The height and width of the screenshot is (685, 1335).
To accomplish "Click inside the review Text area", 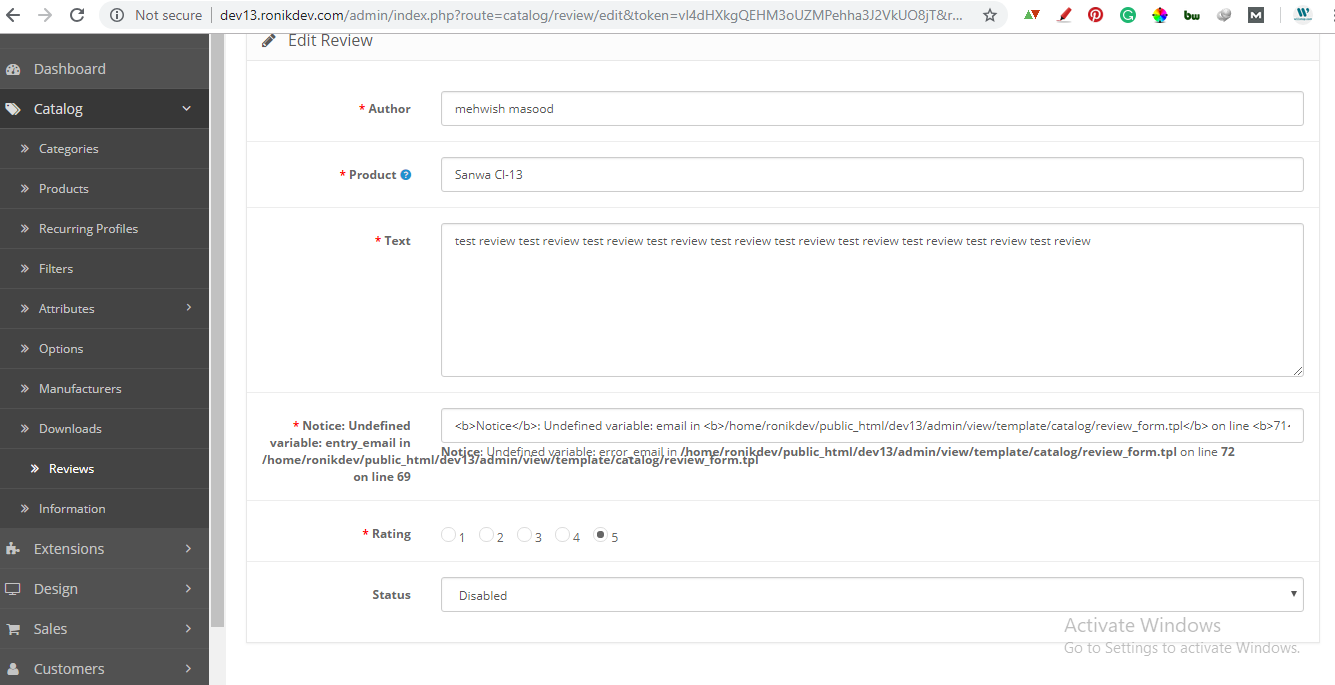I will pos(872,300).
